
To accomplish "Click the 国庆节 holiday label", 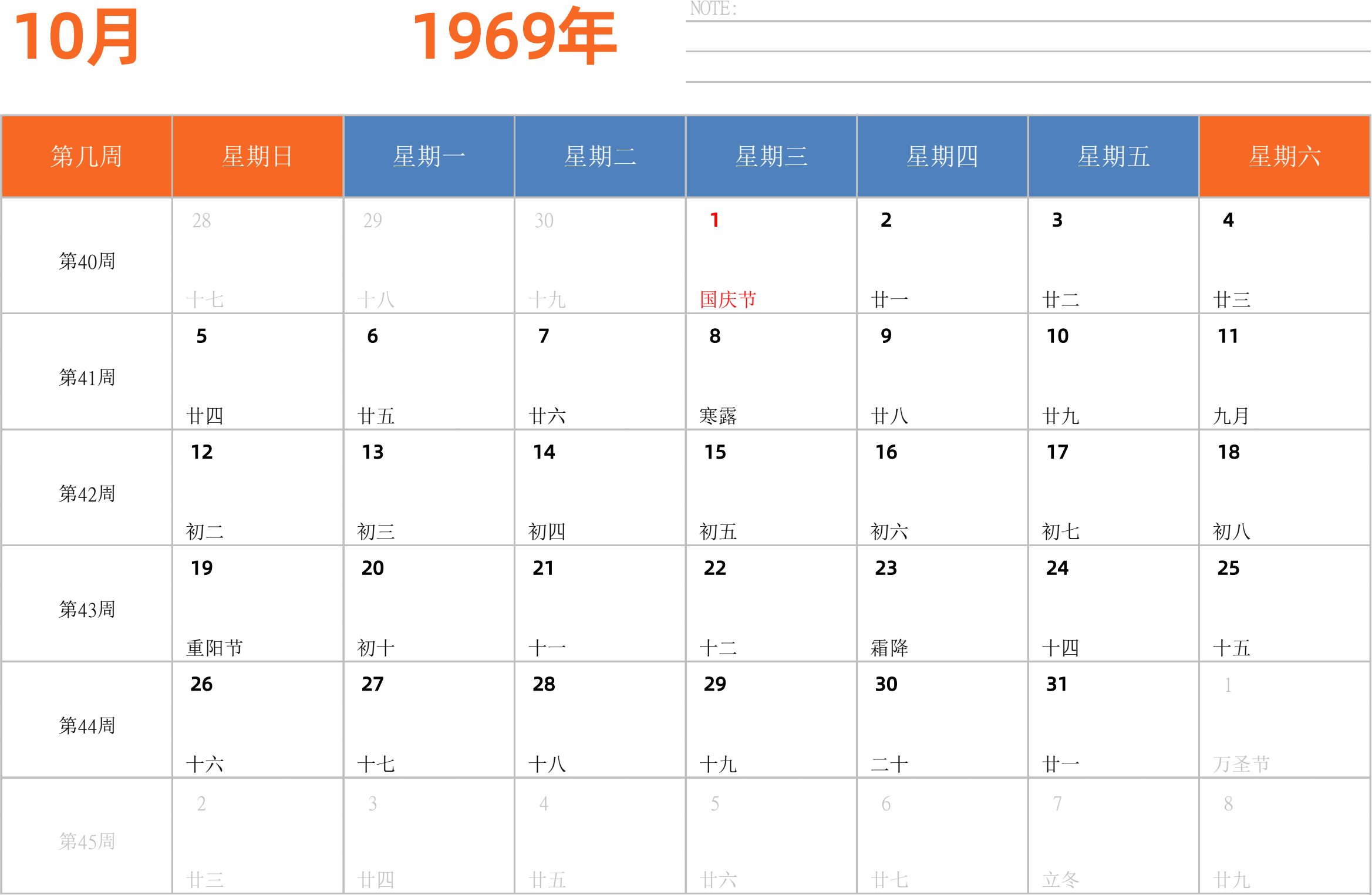I will click(x=728, y=300).
